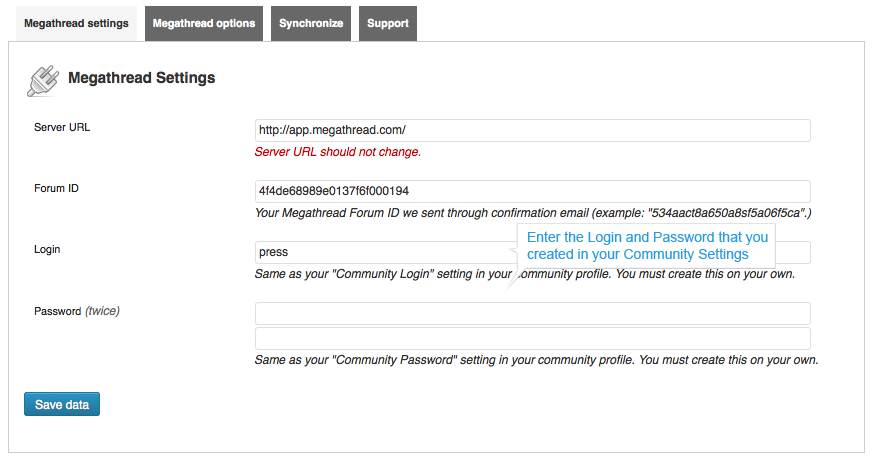The width and height of the screenshot is (873, 459).
Task: Open the Support tab
Action: [387, 23]
